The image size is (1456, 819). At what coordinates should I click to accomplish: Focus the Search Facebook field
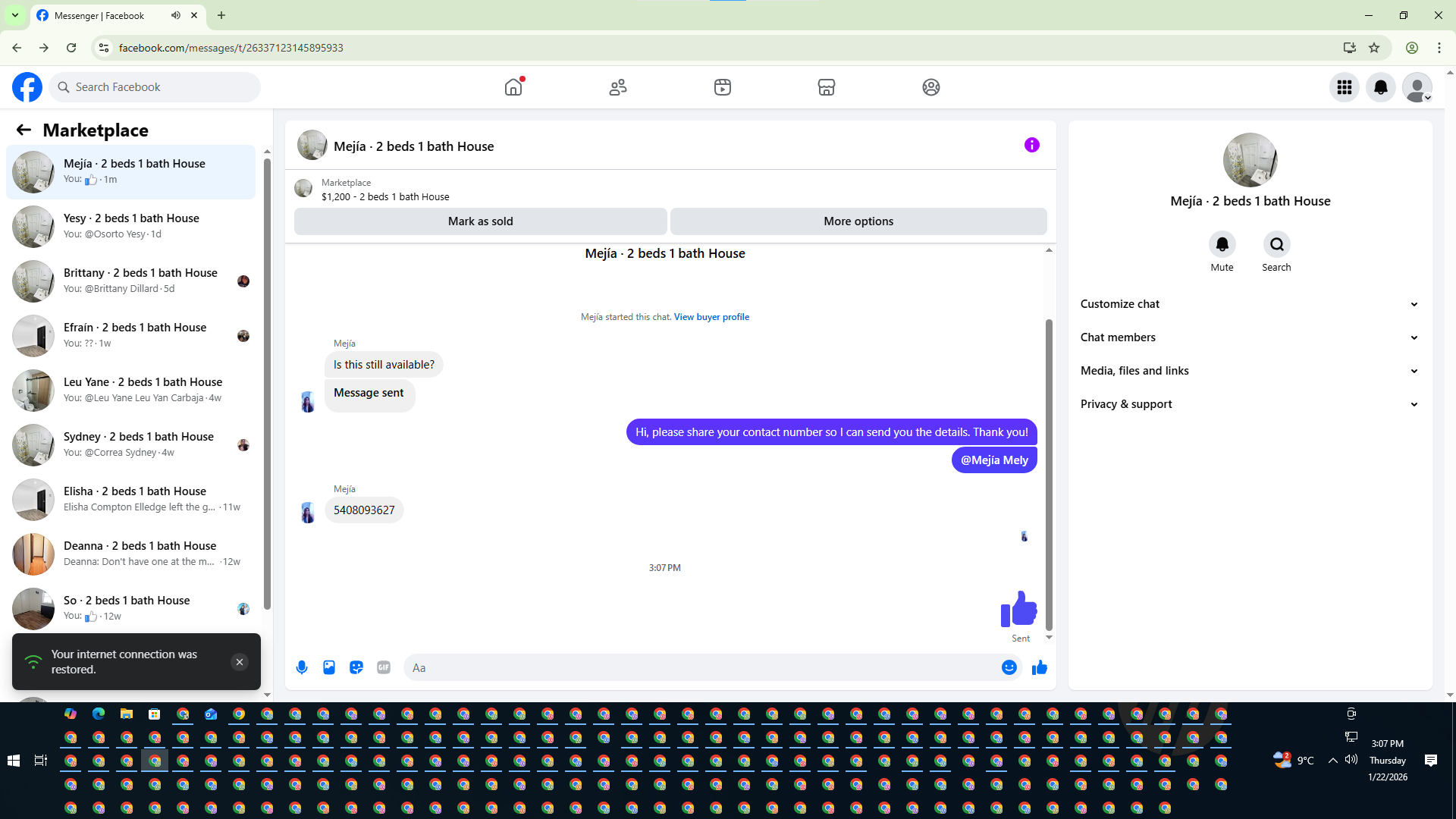[155, 87]
